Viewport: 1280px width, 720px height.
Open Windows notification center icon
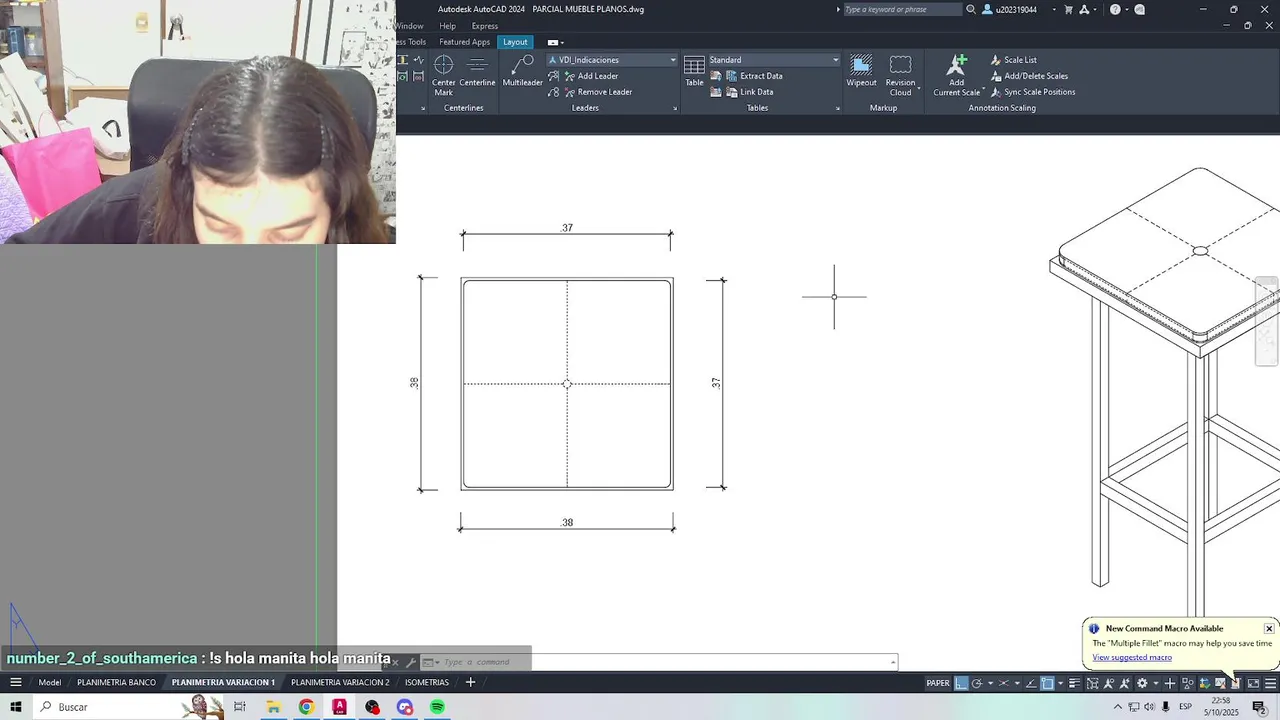(x=1260, y=707)
